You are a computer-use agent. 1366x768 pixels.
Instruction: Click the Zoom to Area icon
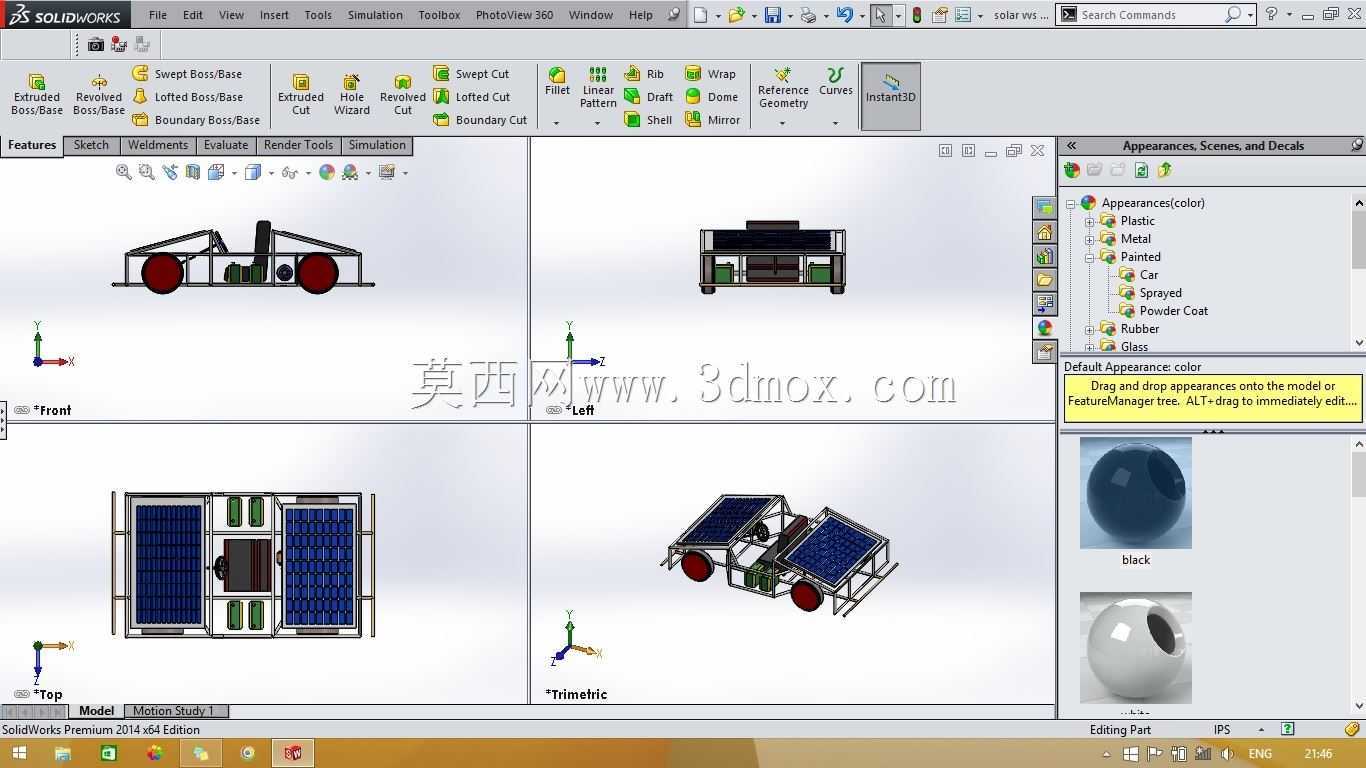tap(147, 172)
